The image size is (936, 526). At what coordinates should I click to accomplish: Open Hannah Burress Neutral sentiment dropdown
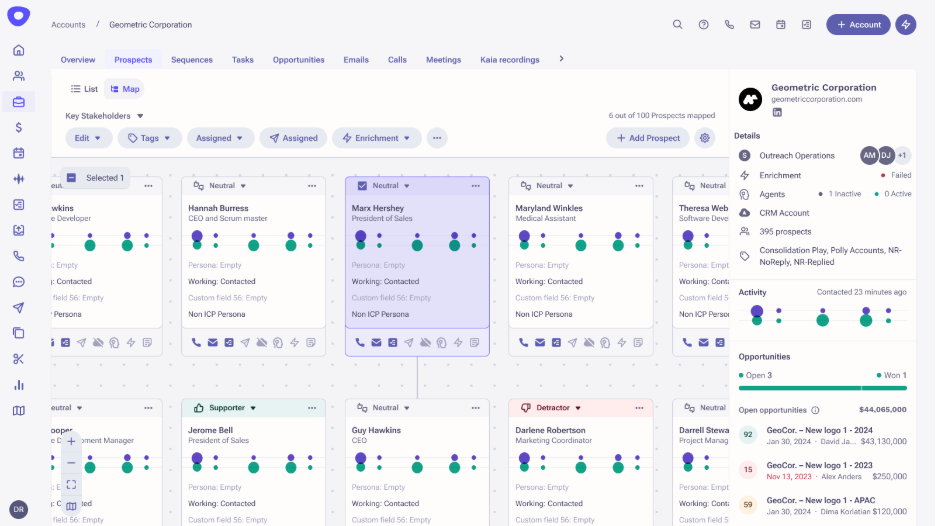tap(220, 186)
